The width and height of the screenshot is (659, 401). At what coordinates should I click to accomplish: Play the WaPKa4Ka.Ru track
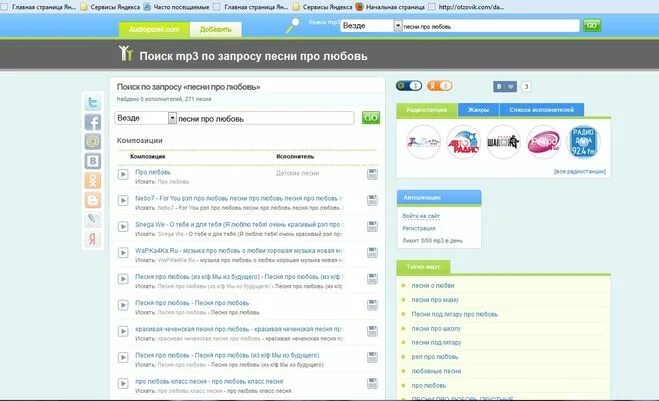pyautogui.click(x=123, y=253)
